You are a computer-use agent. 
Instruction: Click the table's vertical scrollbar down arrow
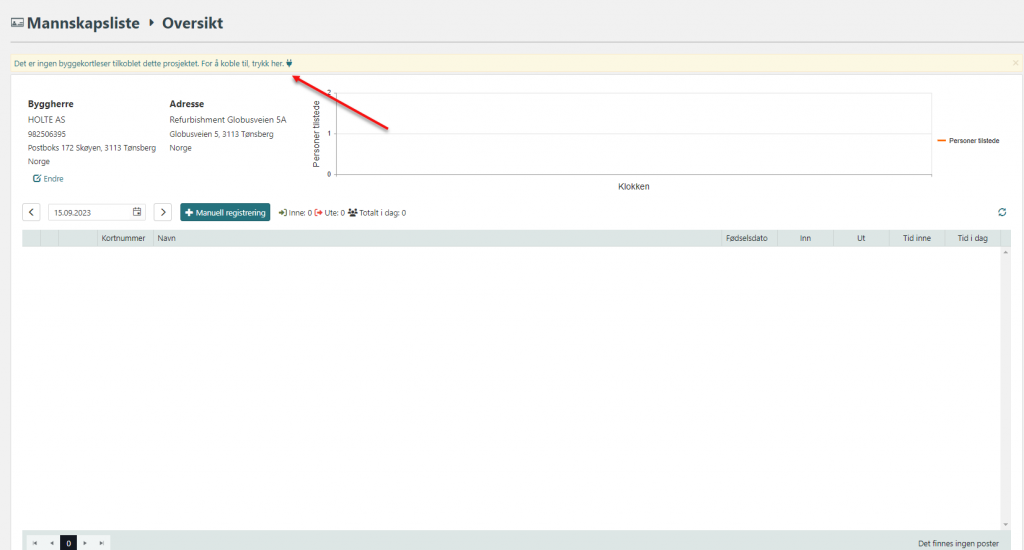[x=1005, y=524]
